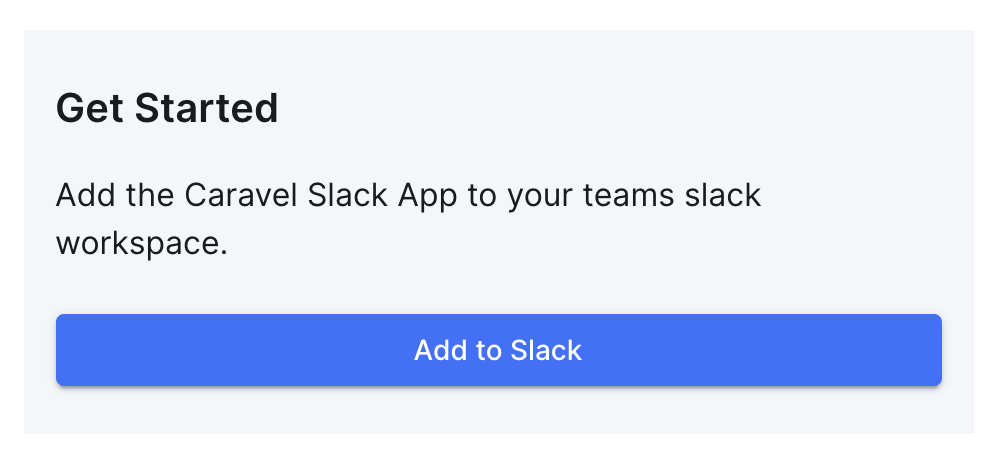This screenshot has width=992, height=460.
Task: Click the word "workspace." in the description
Action: pos(142,244)
